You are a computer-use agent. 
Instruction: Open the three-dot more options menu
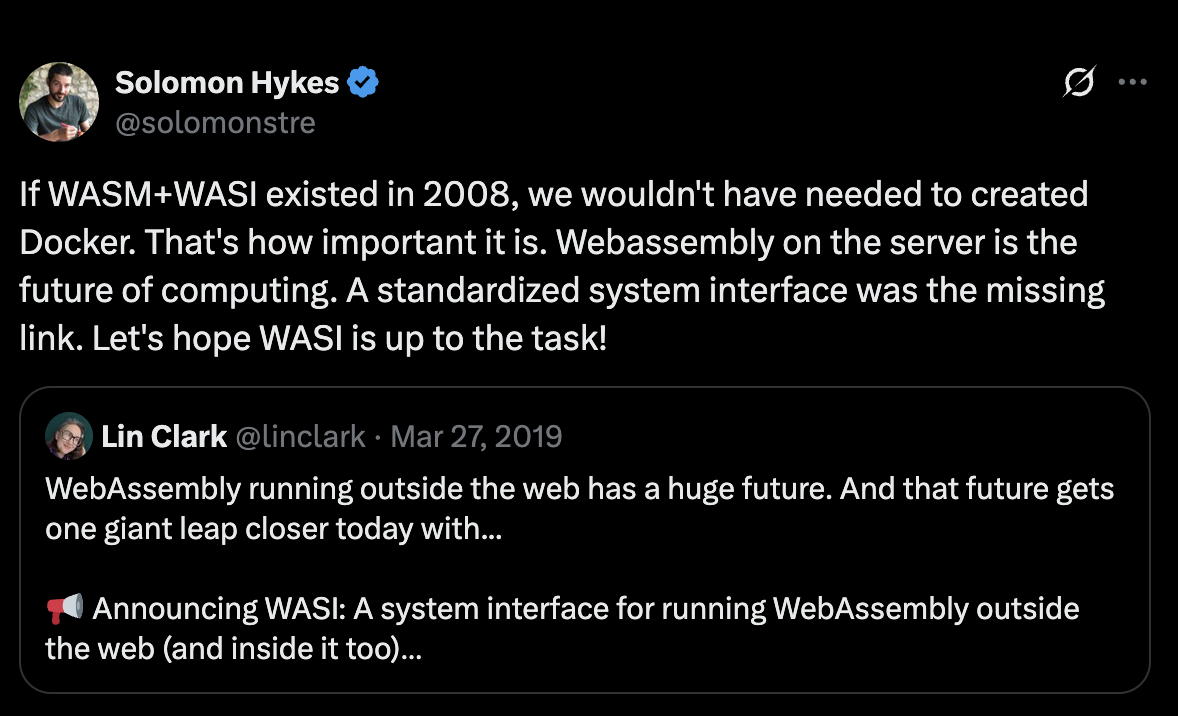coord(1132,83)
